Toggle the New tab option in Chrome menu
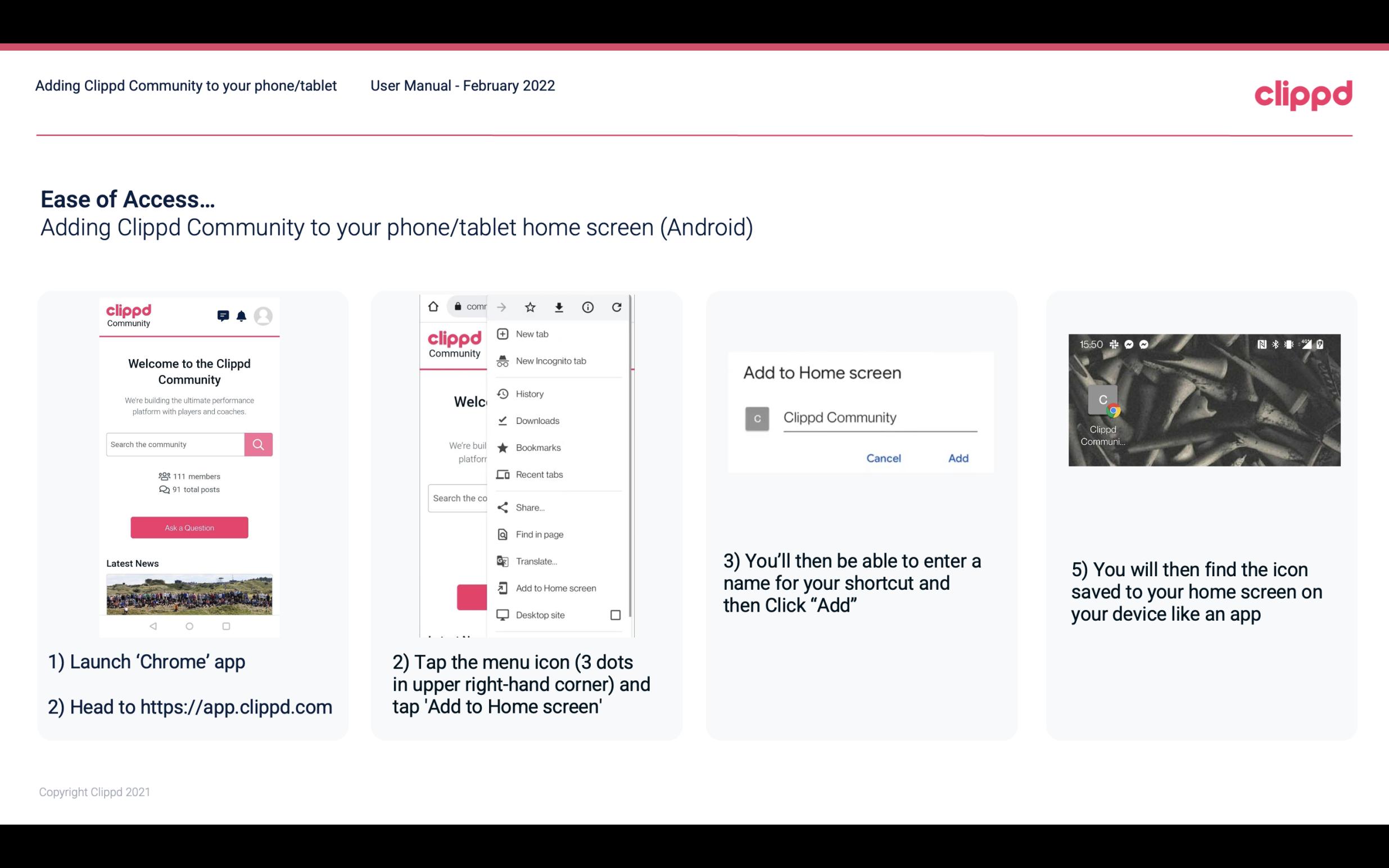Image resolution: width=1389 pixels, height=868 pixels. (x=531, y=333)
